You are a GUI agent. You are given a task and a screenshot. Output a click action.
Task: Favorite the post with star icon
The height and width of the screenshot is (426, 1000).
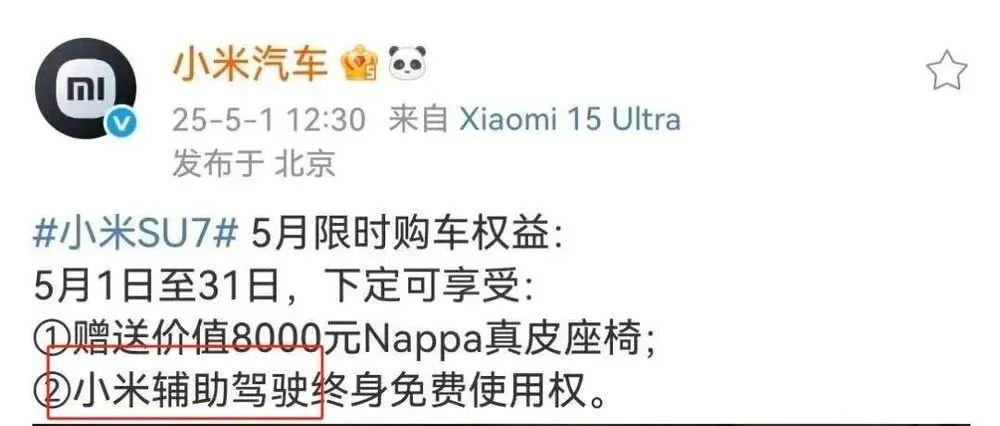point(946,71)
